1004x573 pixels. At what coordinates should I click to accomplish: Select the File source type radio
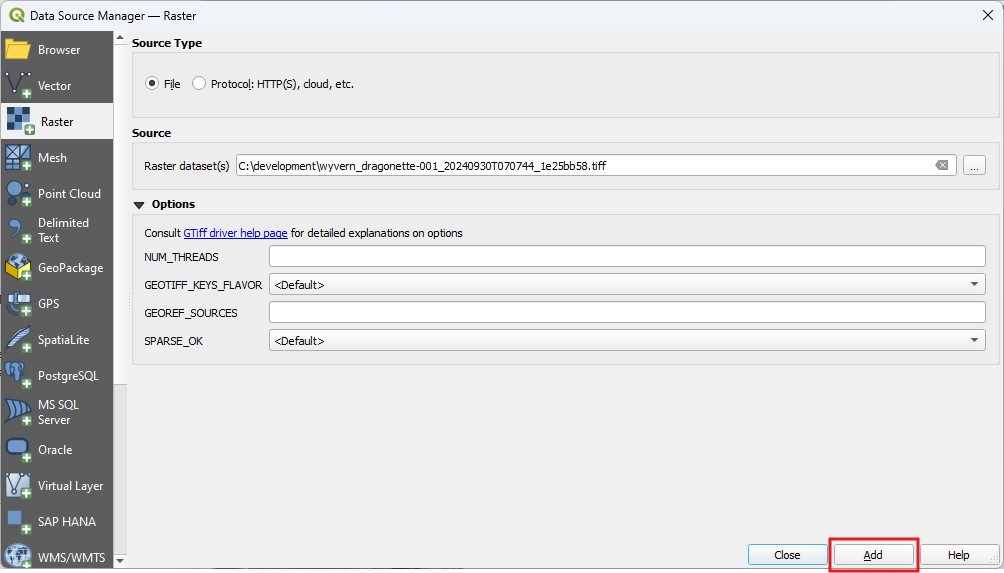pos(153,84)
